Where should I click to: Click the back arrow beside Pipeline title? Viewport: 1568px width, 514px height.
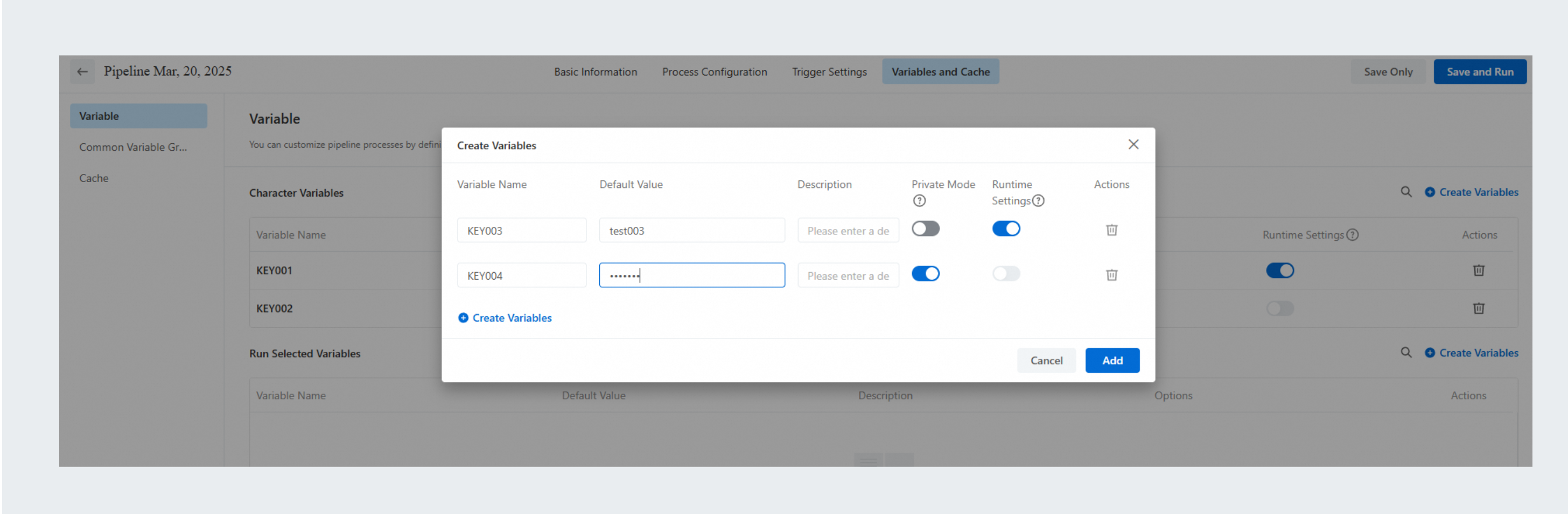tap(82, 72)
